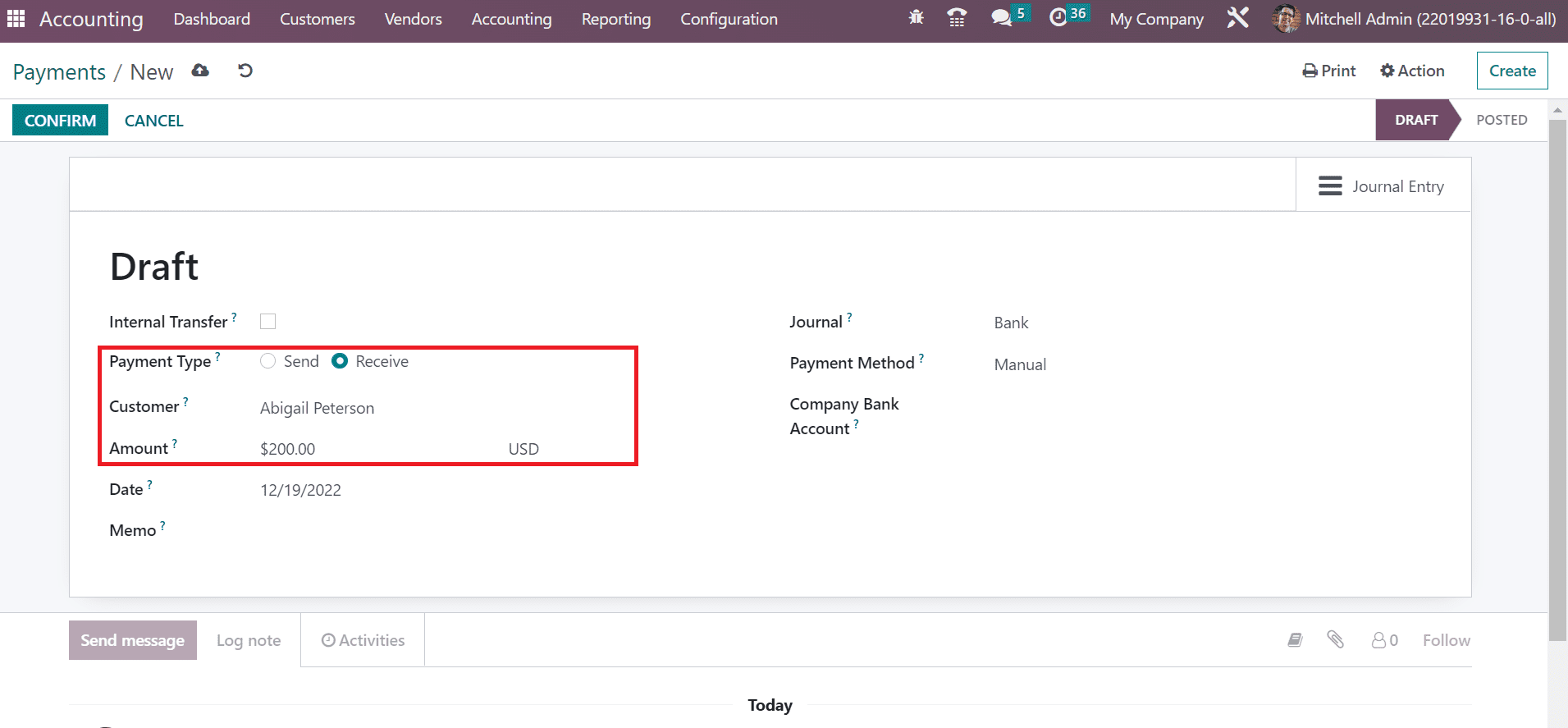Click the paperclip attachments icon

tap(1335, 639)
